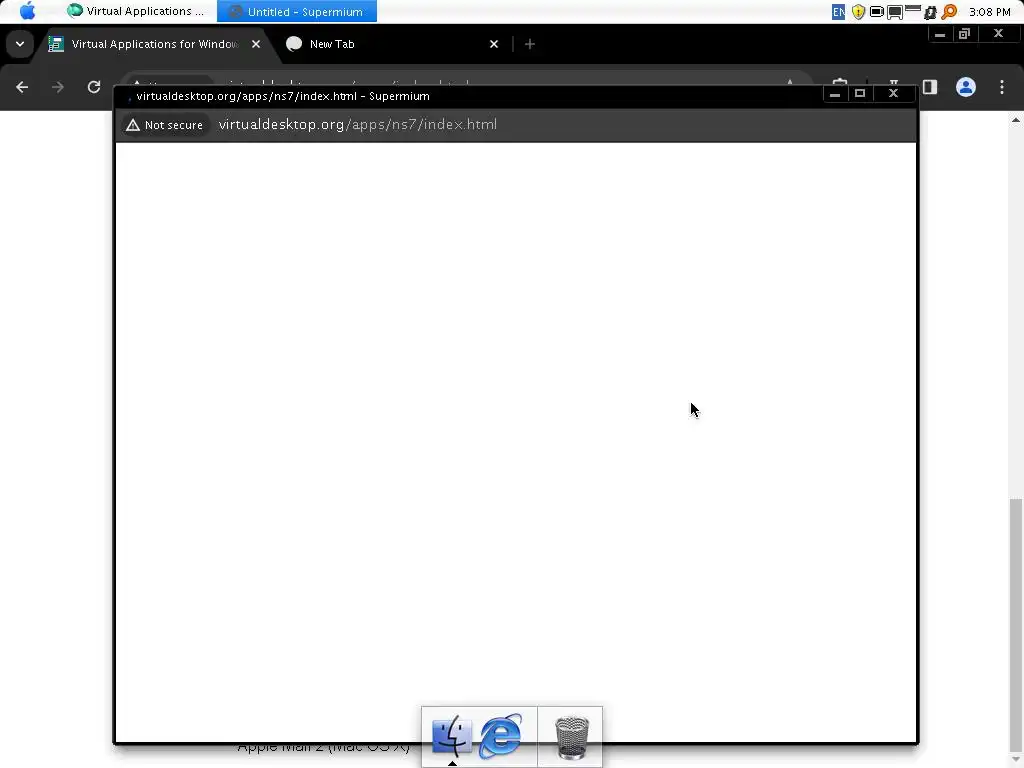Click the EN language indicator
1024x768 pixels.
click(839, 12)
